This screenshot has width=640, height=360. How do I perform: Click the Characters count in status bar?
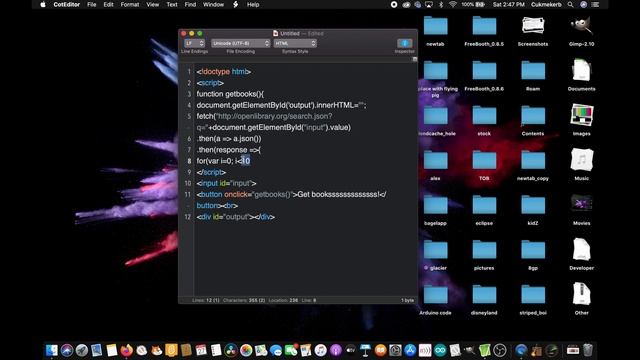(244, 300)
